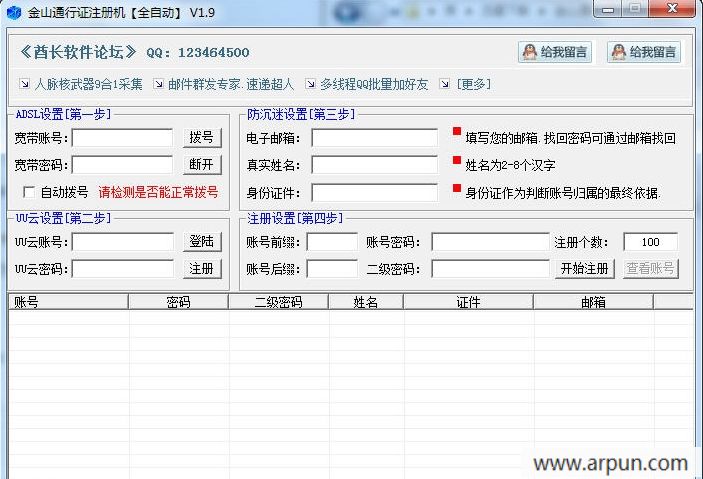Click arrow icon before 邮件群发专家
Screen dimensions: 703x479
(158, 83)
